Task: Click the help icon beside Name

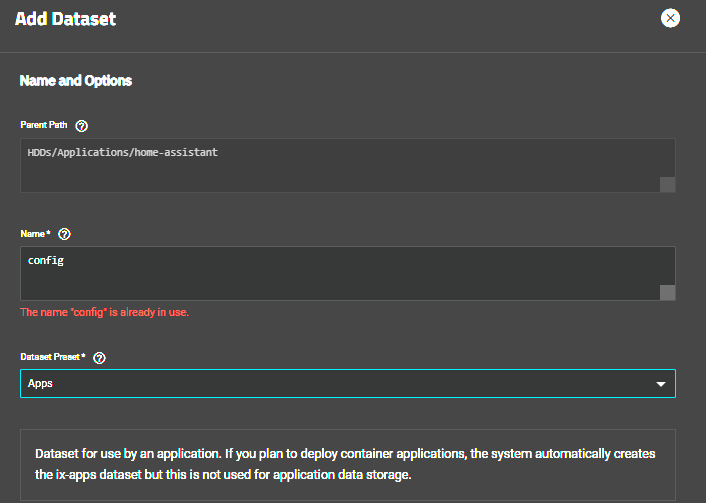Action: tap(65, 234)
